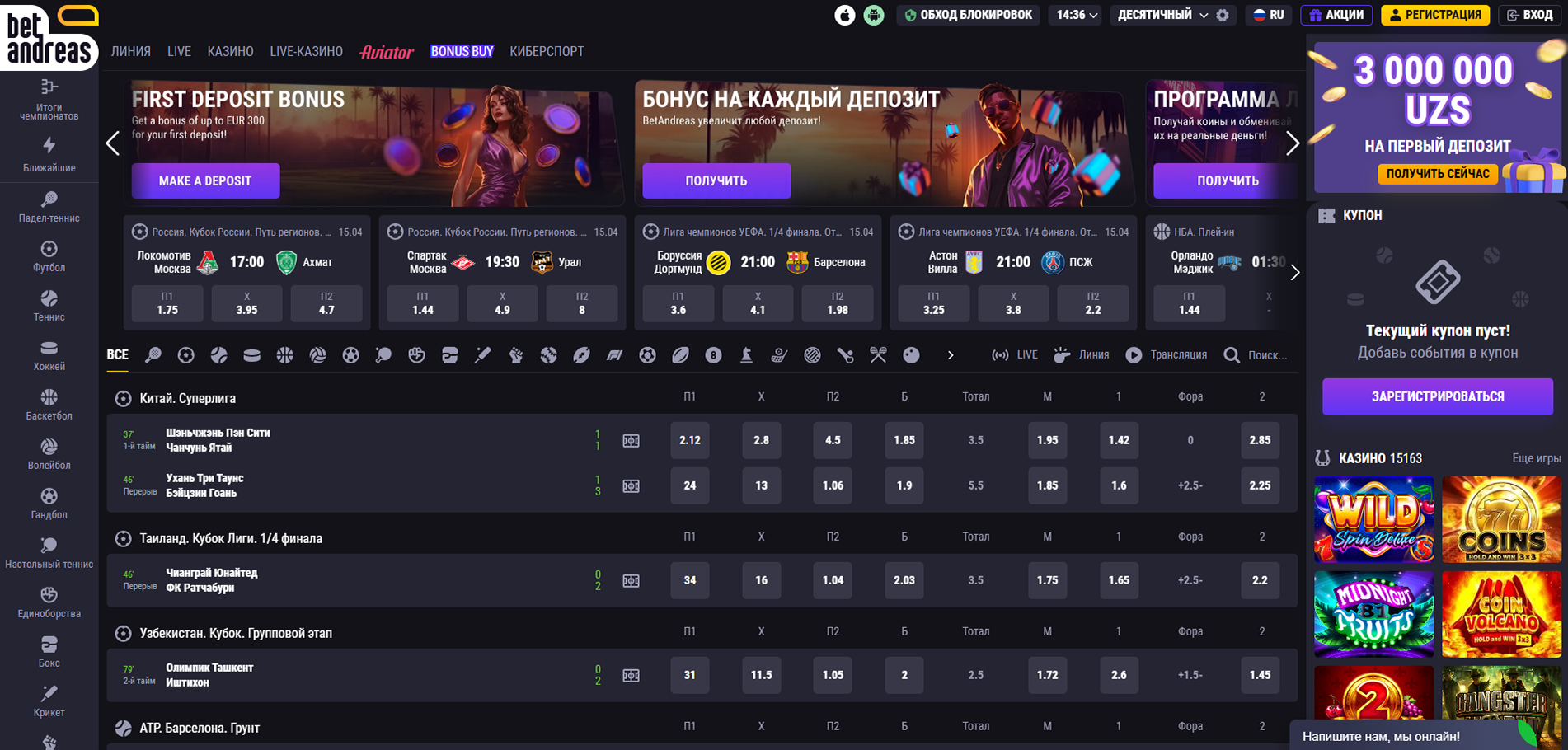1568x750 pixels.
Task: Open match statistics icon for Шэньчжэнь Пэн Сити
Action: click(631, 441)
